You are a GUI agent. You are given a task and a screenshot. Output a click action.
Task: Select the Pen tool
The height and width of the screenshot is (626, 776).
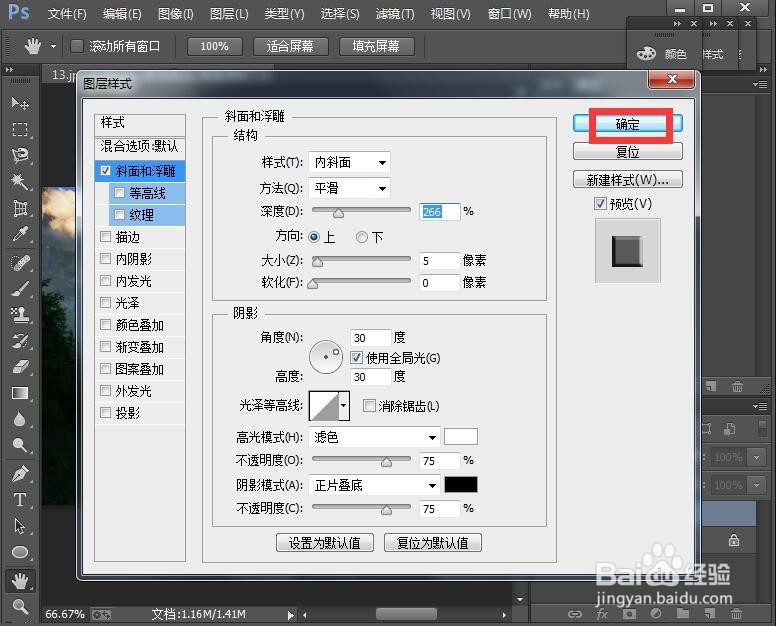click(20, 474)
